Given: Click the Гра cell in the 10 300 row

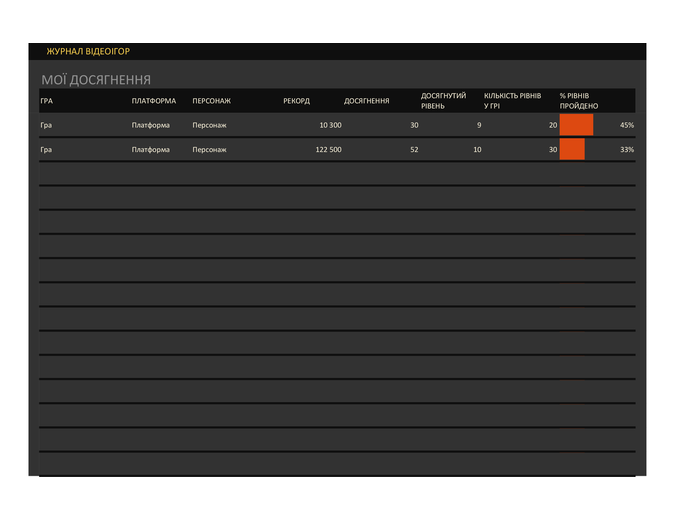Looking at the screenshot, I should click(x=46, y=125).
